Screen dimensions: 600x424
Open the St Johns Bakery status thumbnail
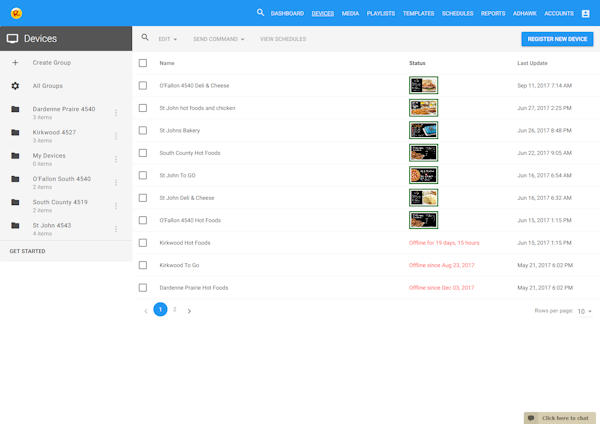[x=423, y=130]
